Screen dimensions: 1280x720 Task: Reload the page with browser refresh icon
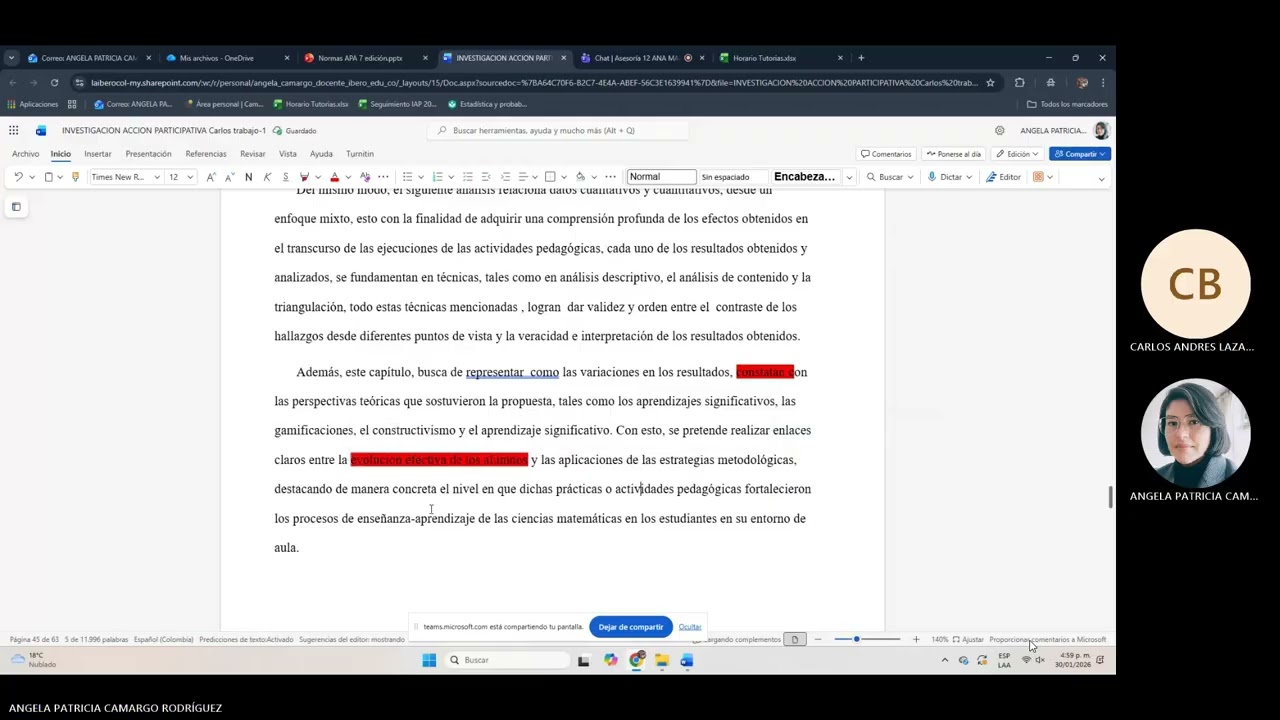[x=54, y=83]
